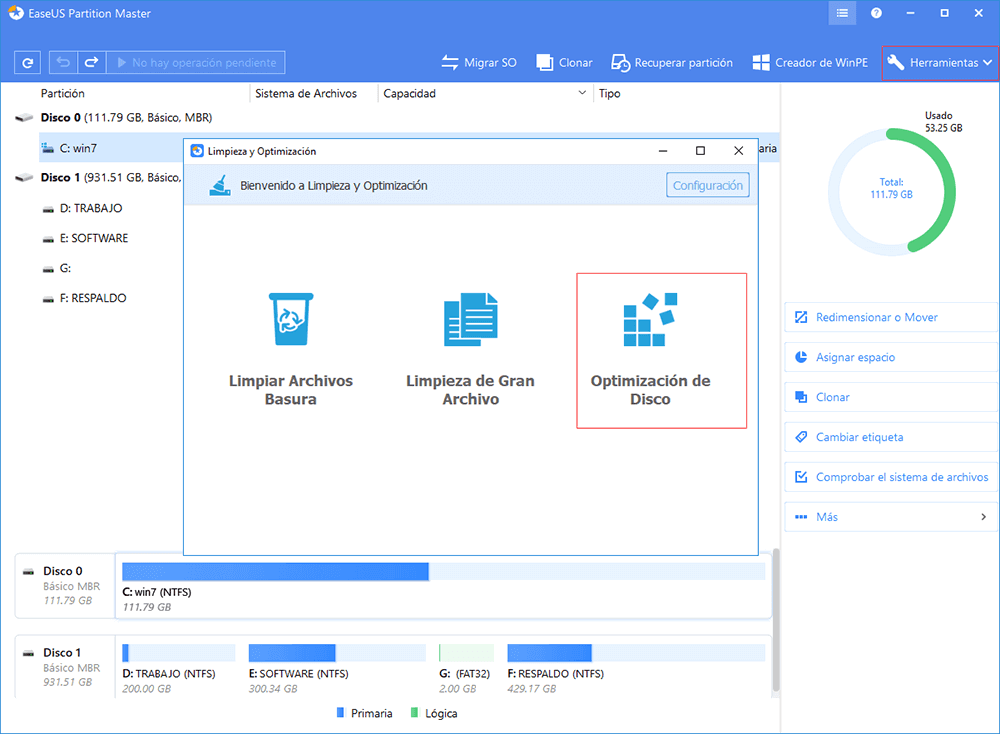Click Redimensionar o Mover action
The image size is (1000, 734).
[891, 318]
